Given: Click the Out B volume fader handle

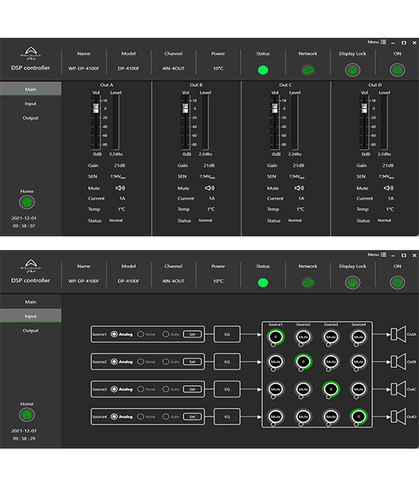Looking at the screenshot, I should pyautogui.click(x=185, y=108).
